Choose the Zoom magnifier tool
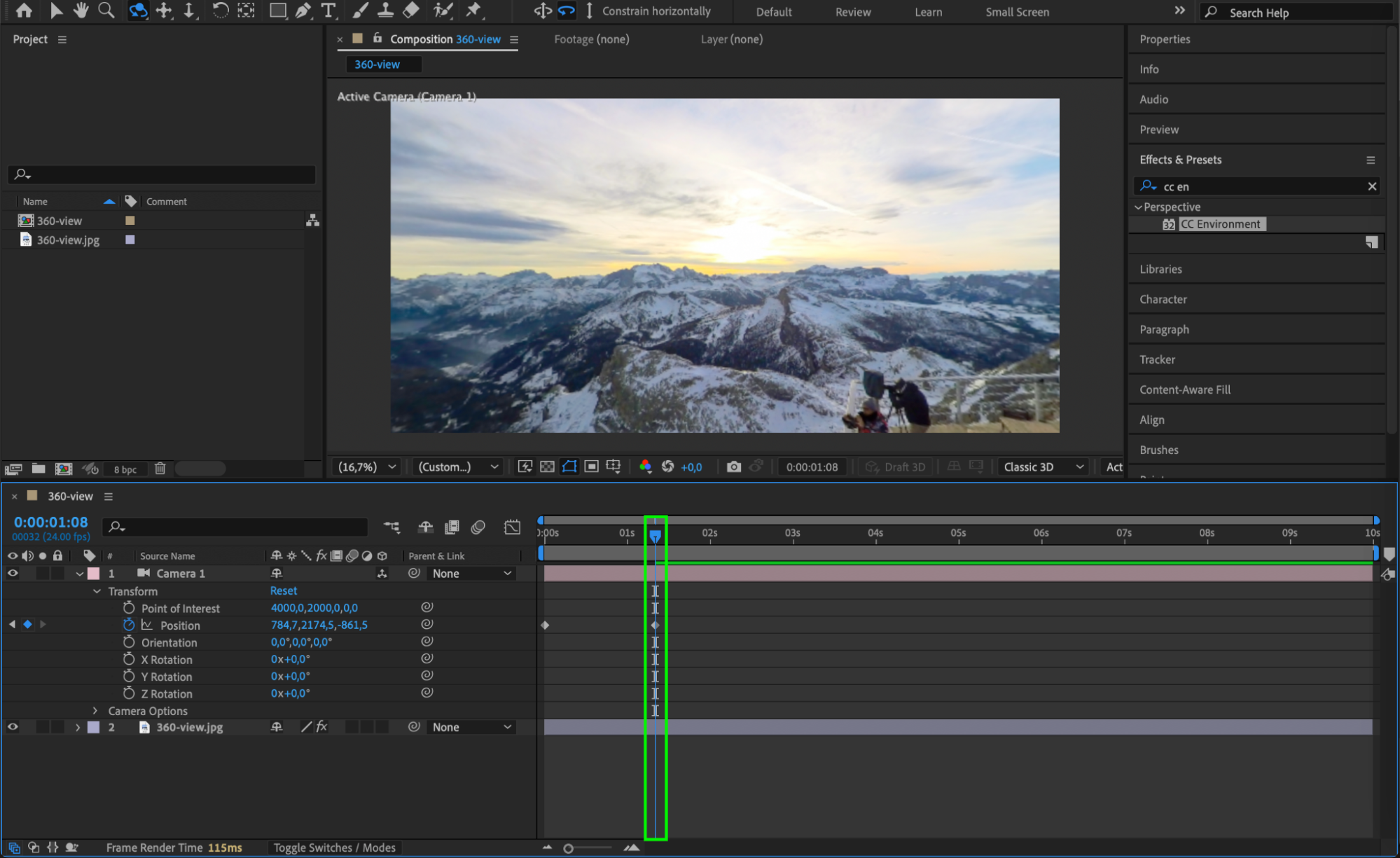Screen dimensions: 1400x858 (x=106, y=11)
